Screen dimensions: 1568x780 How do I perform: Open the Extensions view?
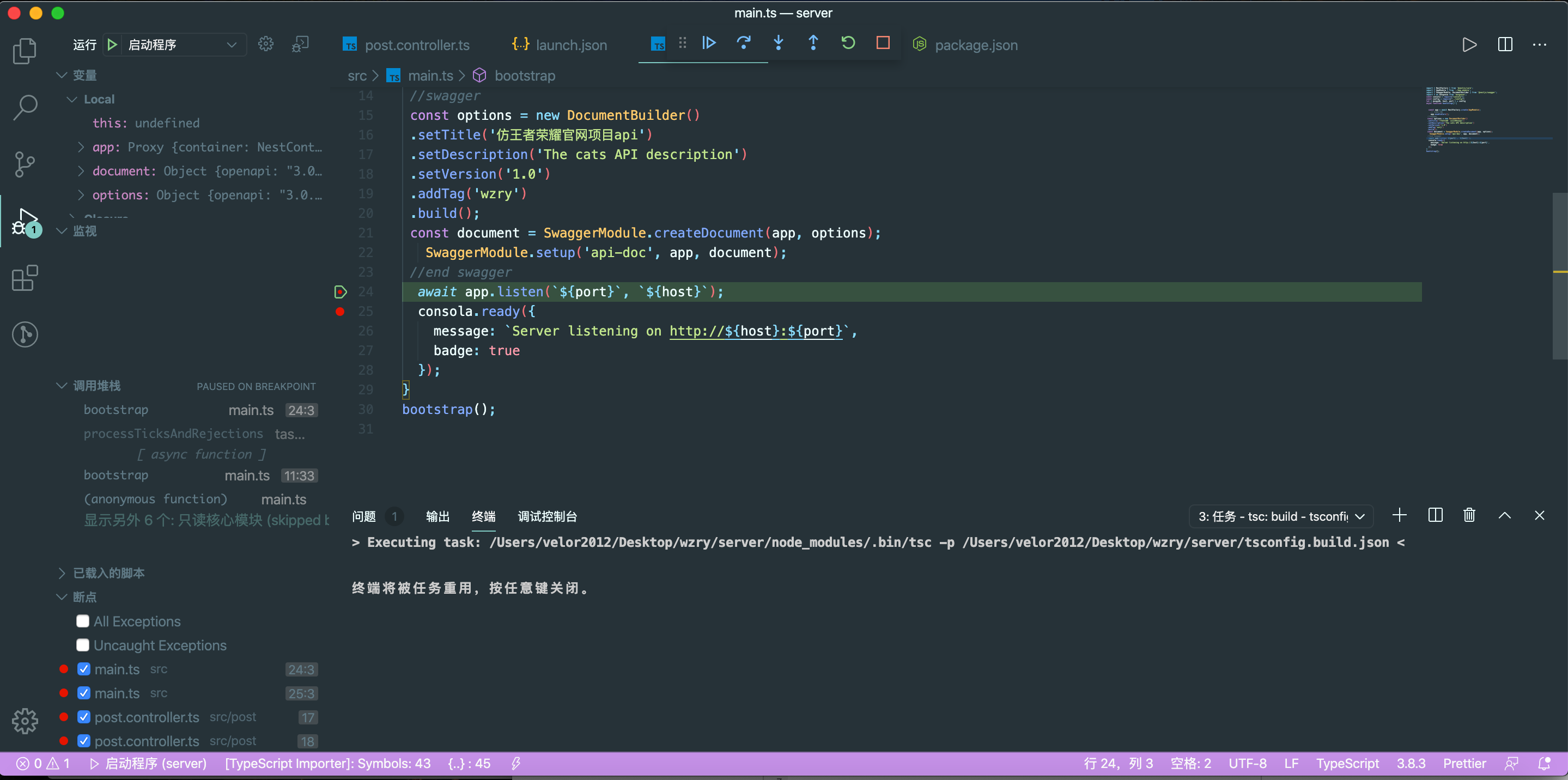click(x=25, y=278)
